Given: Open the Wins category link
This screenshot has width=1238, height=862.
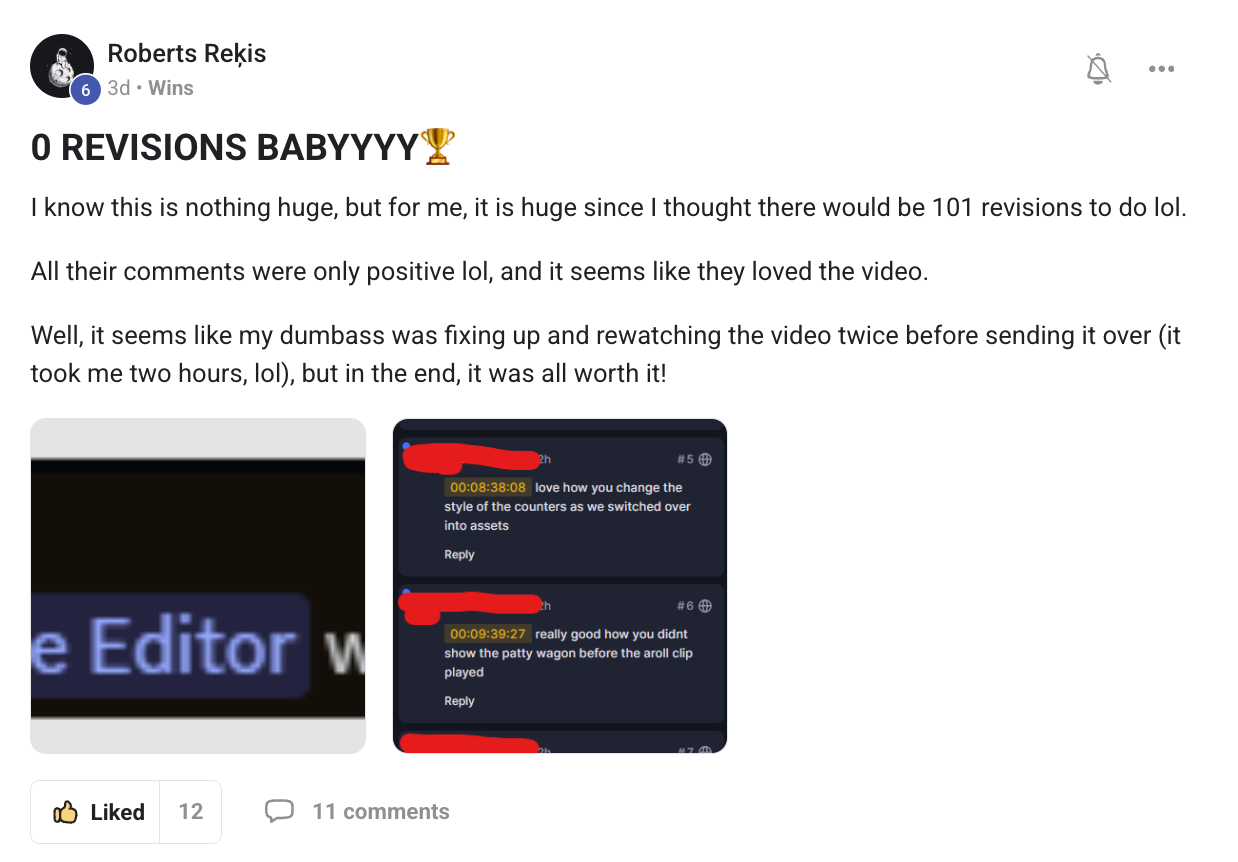Looking at the screenshot, I should pos(171,88).
